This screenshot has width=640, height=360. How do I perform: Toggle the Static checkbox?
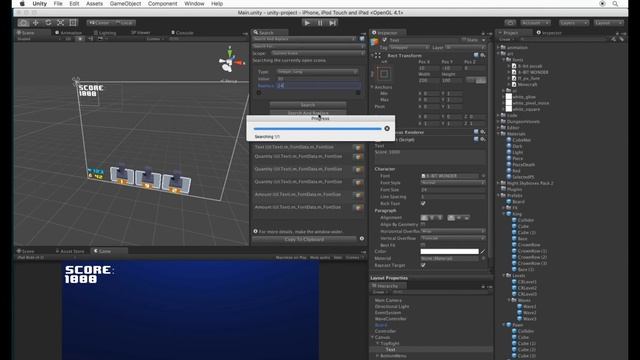[x=464, y=40]
